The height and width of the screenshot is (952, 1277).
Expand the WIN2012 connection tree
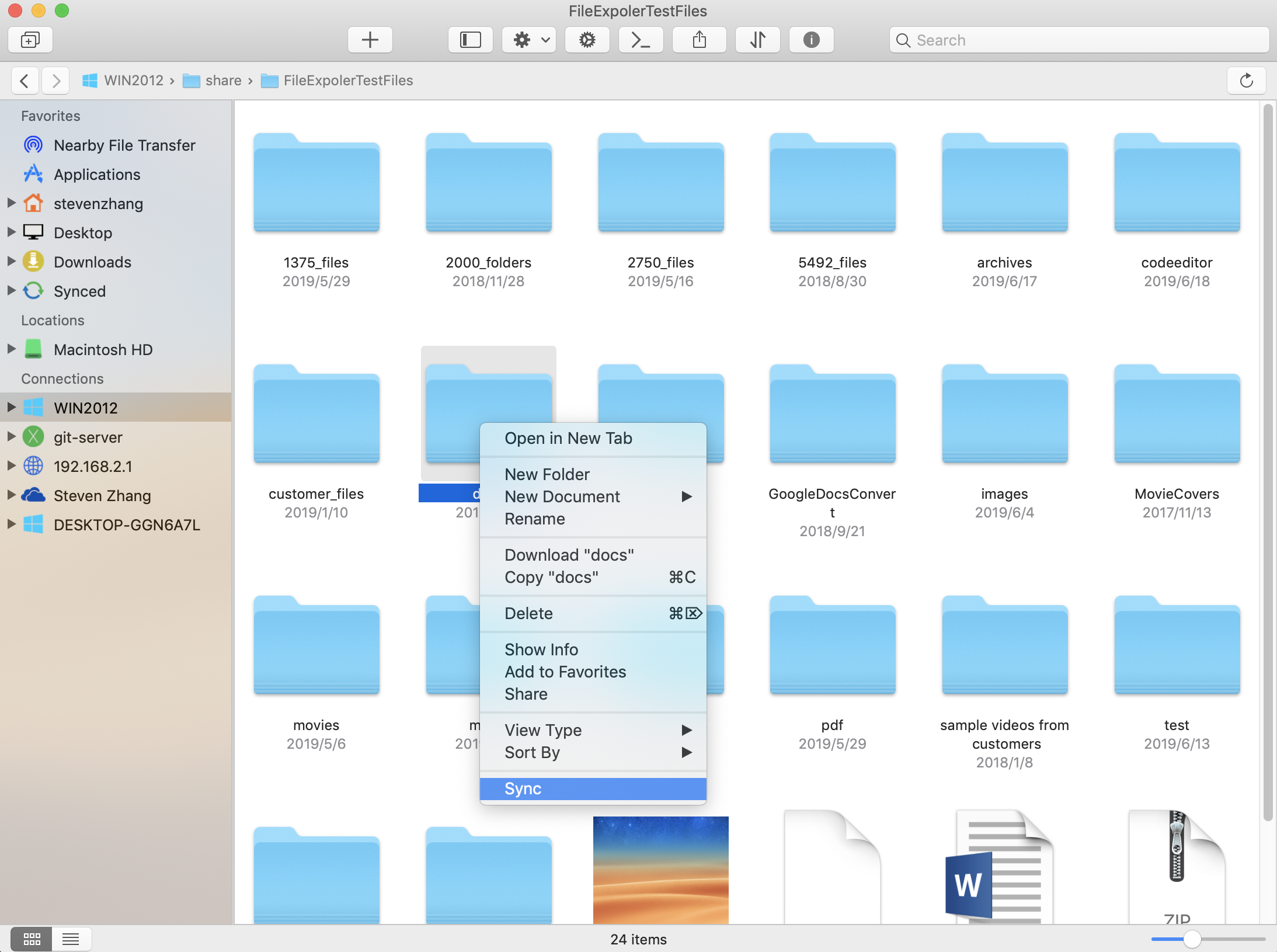pyautogui.click(x=10, y=407)
